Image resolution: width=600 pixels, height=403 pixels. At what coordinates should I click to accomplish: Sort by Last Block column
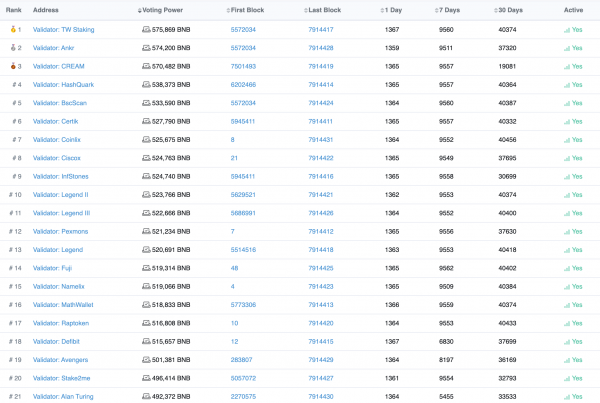(x=323, y=10)
